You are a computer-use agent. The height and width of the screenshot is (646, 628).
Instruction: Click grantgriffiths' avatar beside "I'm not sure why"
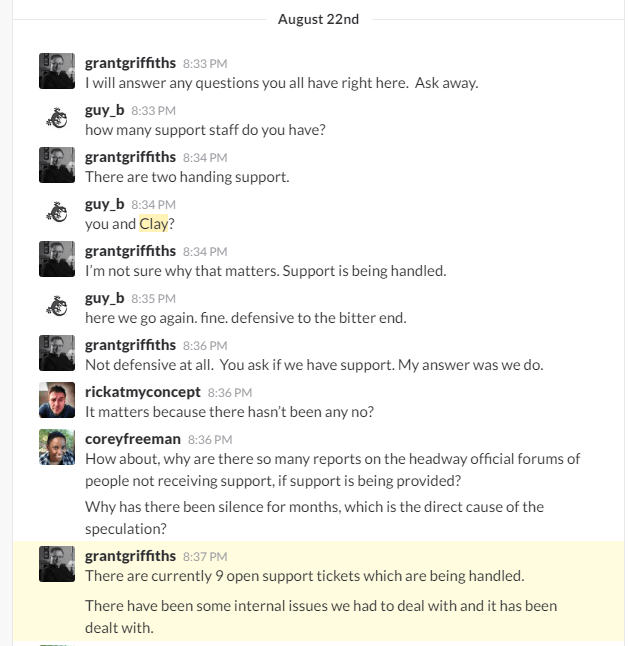tap(57, 259)
